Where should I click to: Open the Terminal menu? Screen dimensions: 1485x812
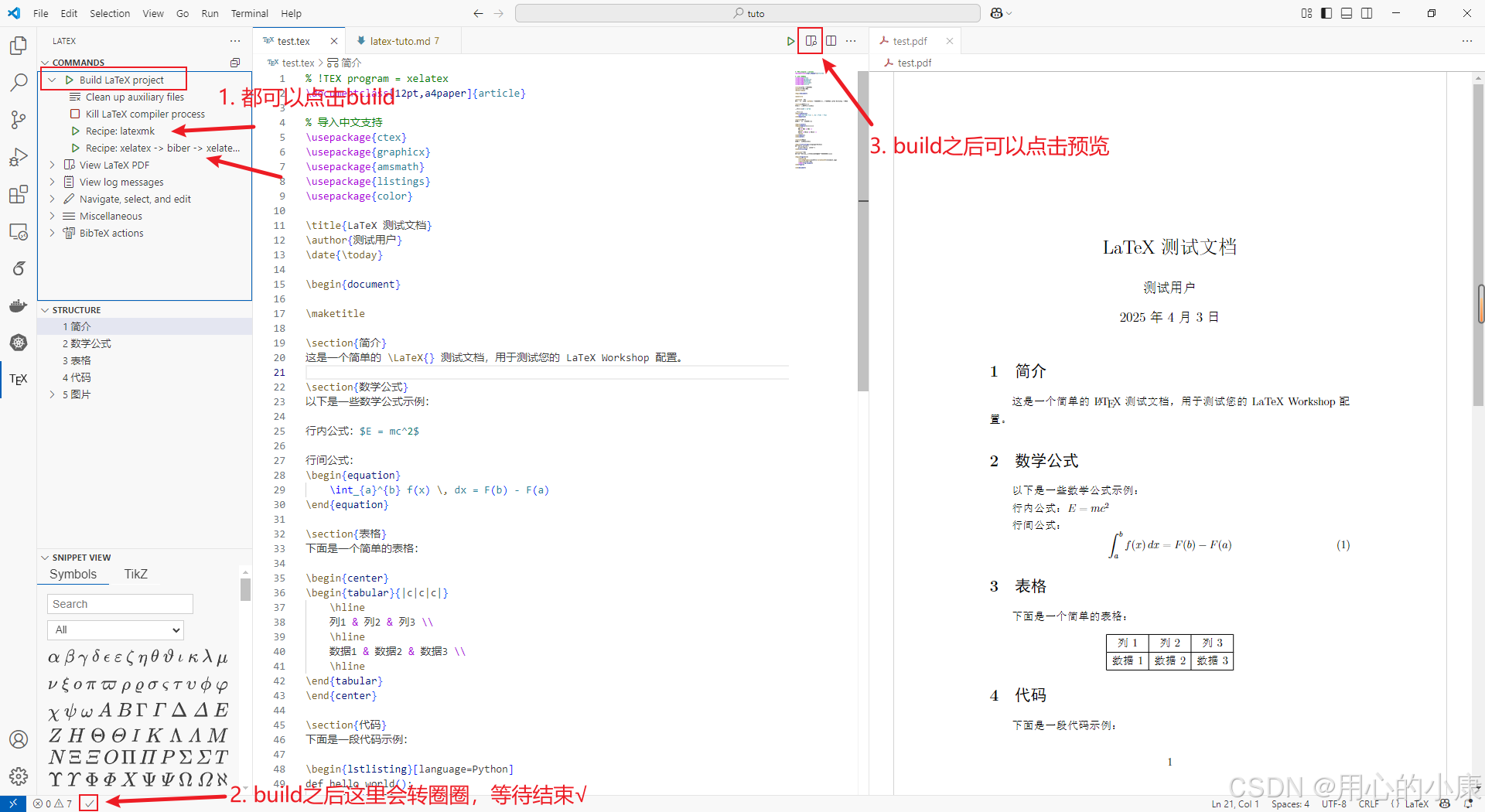[x=250, y=13]
